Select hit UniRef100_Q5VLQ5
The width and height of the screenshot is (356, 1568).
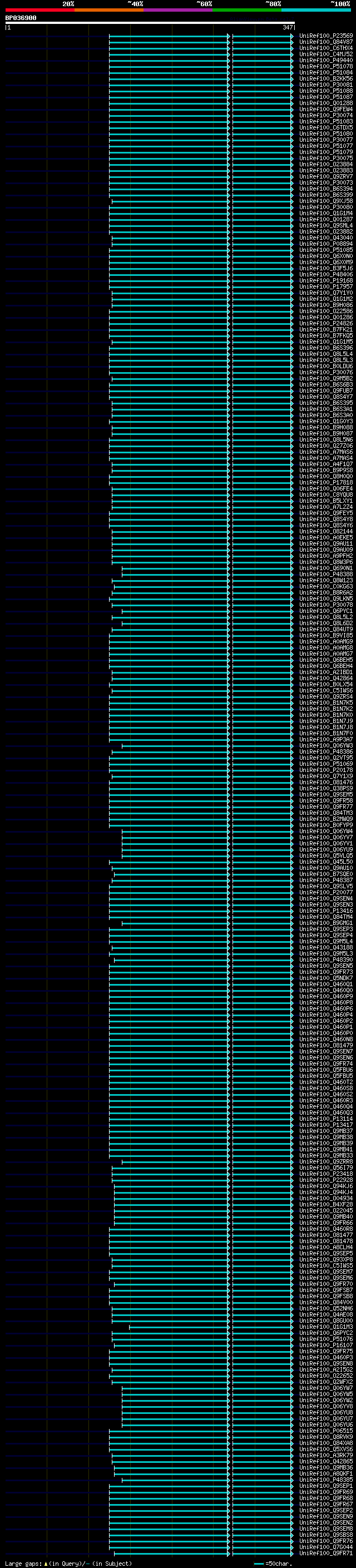326,856
